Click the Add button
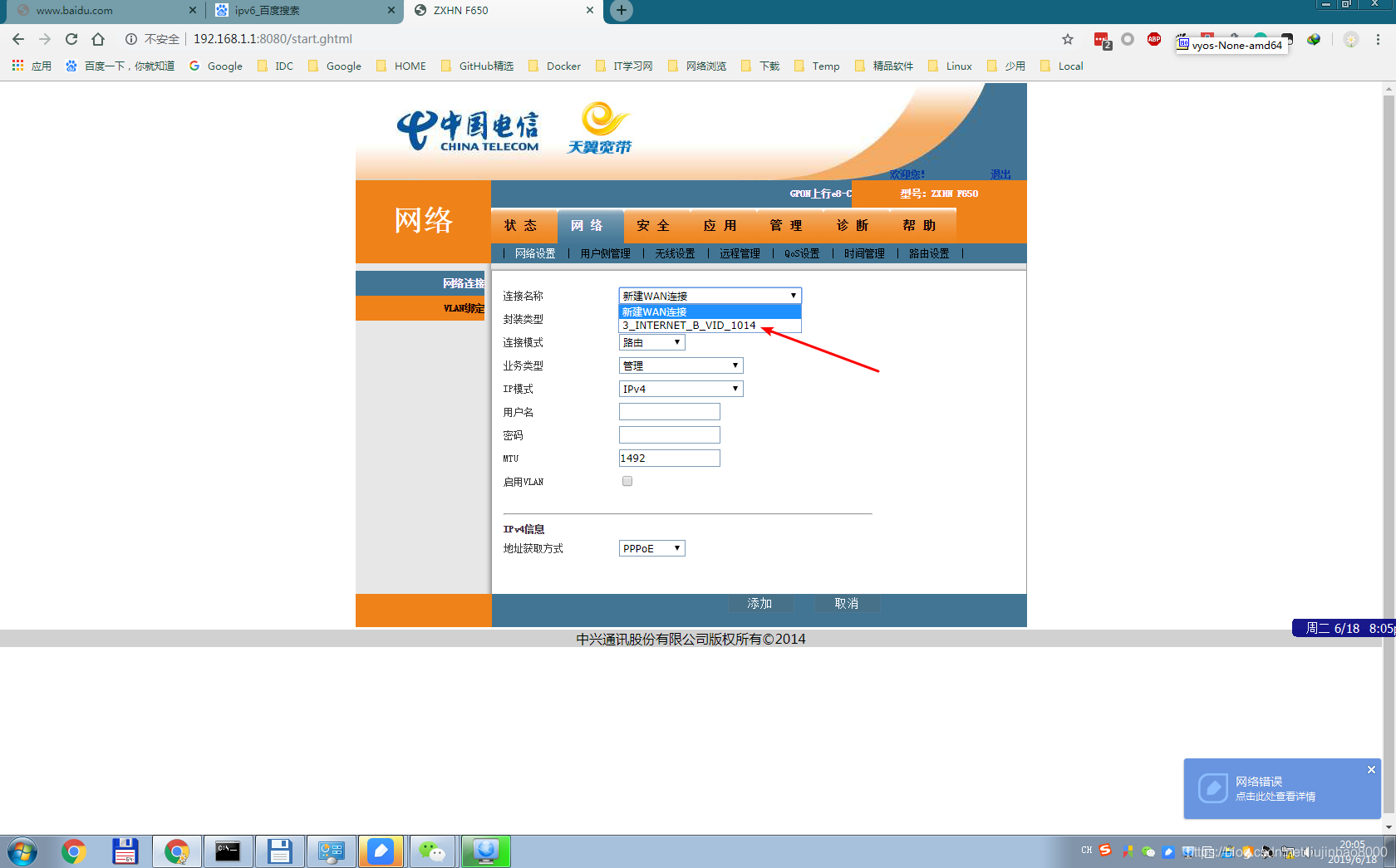This screenshot has width=1396, height=868. [759, 604]
